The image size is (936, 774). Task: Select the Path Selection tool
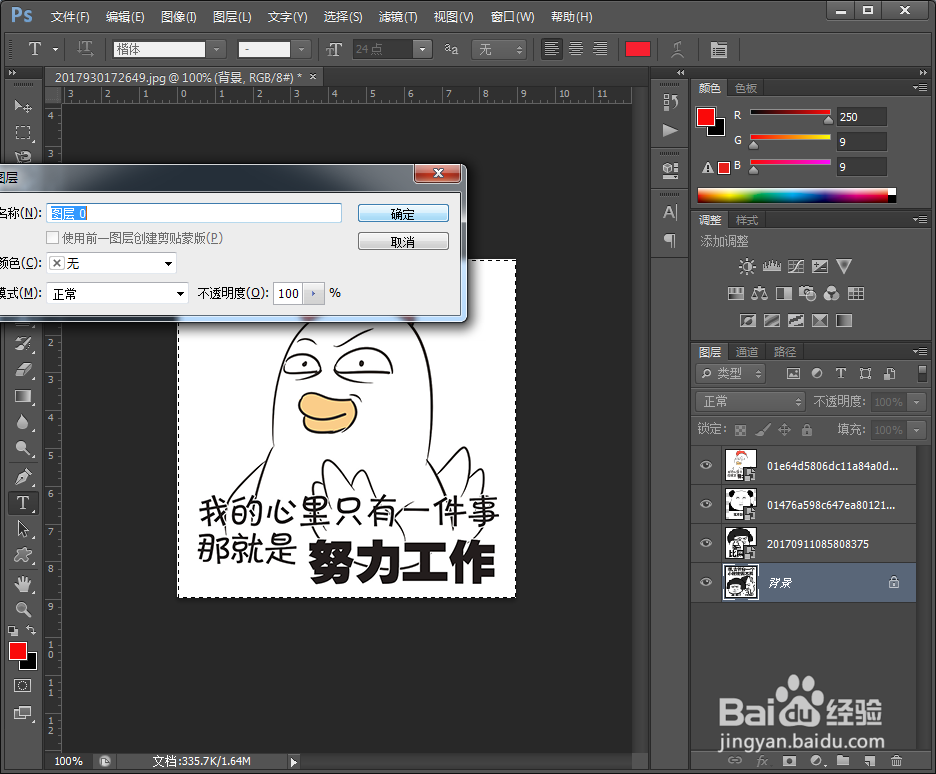pos(23,529)
